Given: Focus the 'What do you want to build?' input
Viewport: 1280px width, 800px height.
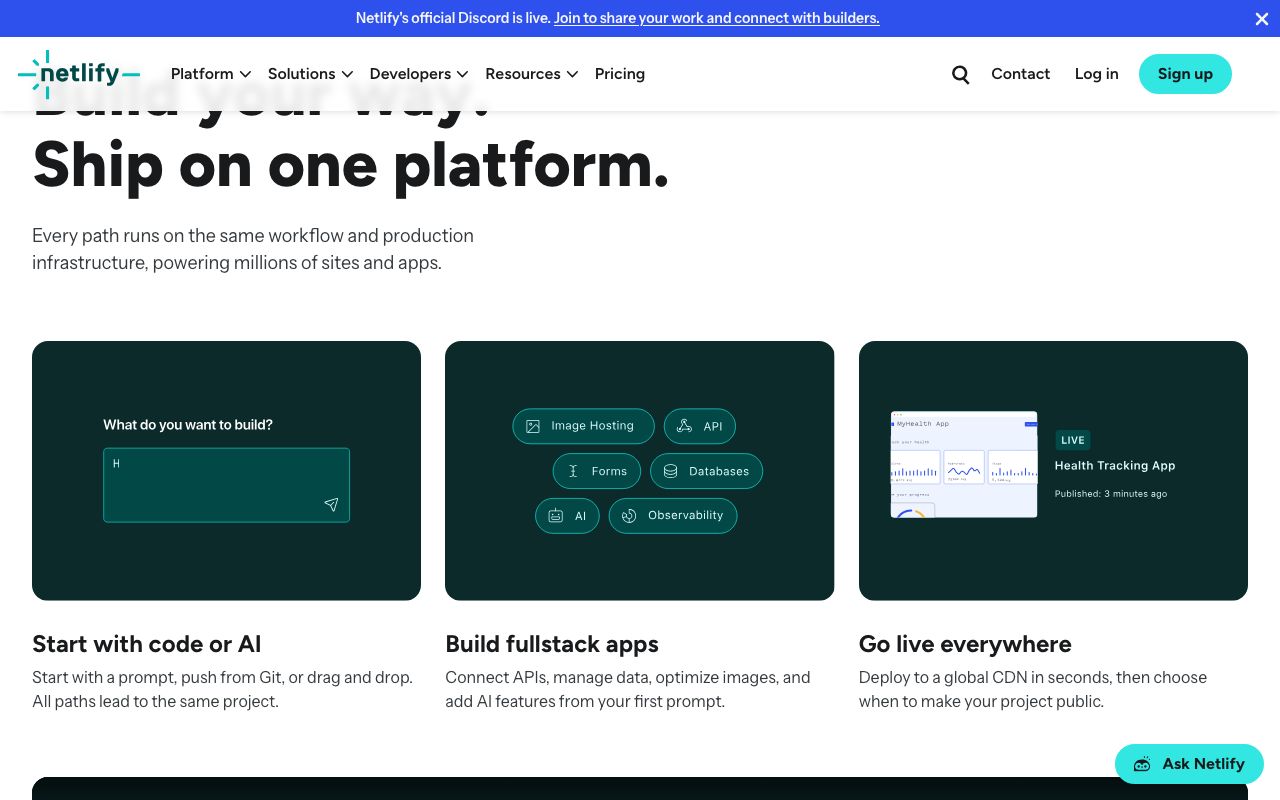Looking at the screenshot, I should pos(226,485).
